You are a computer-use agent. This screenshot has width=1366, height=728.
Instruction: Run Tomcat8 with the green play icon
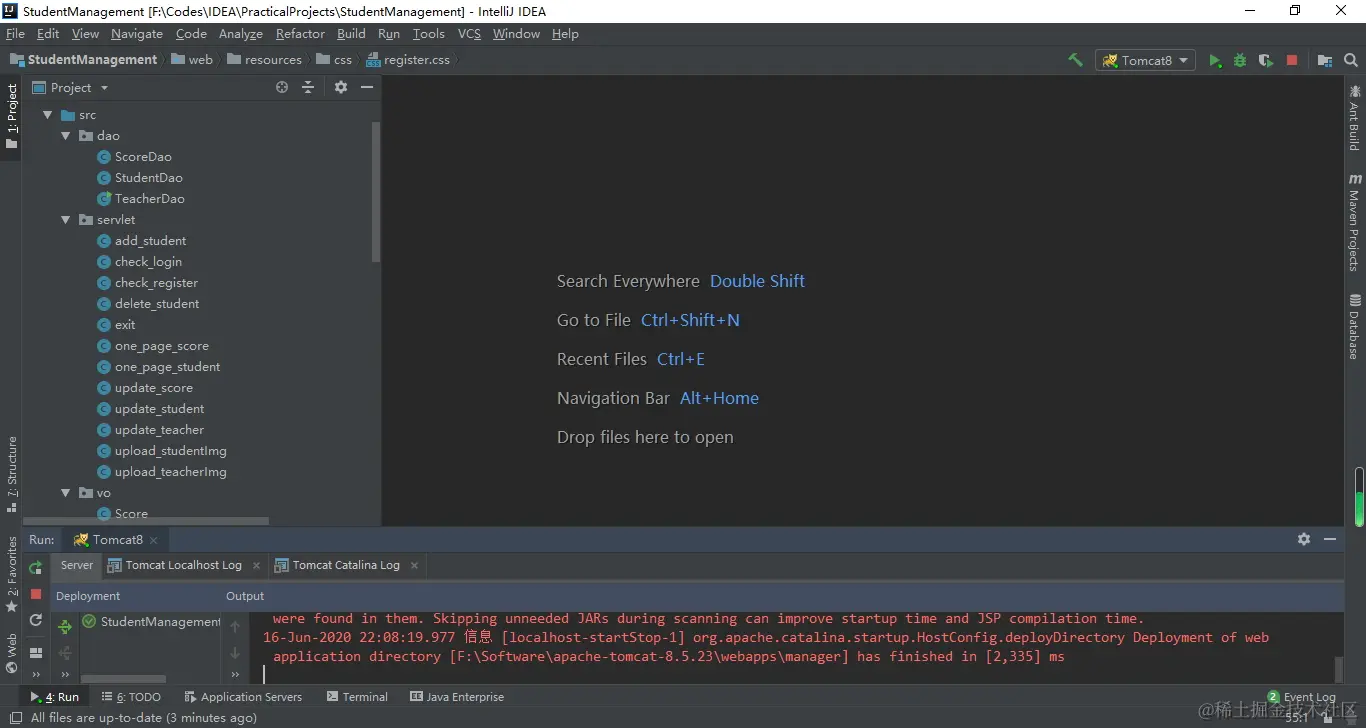pos(1215,60)
